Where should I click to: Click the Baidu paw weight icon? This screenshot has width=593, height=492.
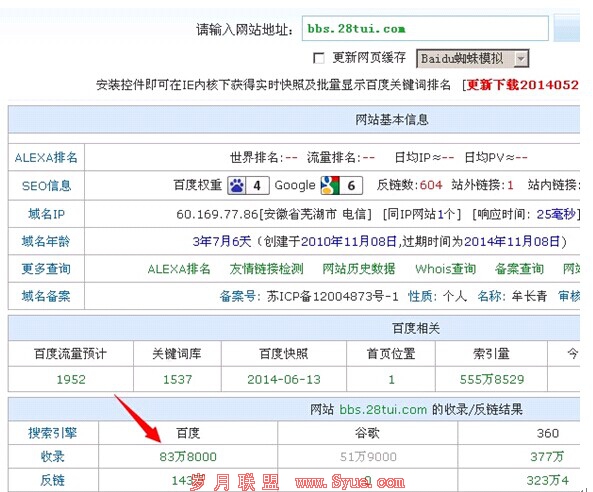click(x=237, y=185)
